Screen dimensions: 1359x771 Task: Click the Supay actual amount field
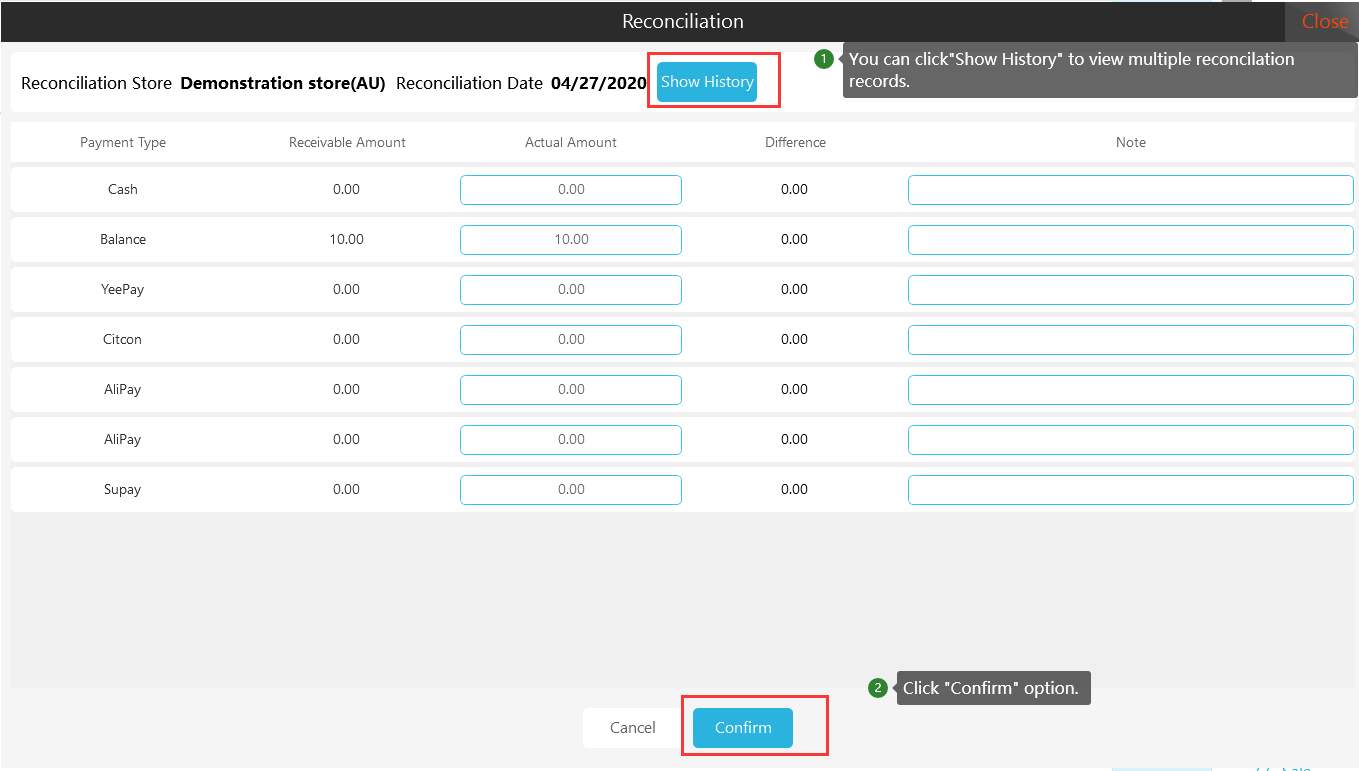click(570, 490)
